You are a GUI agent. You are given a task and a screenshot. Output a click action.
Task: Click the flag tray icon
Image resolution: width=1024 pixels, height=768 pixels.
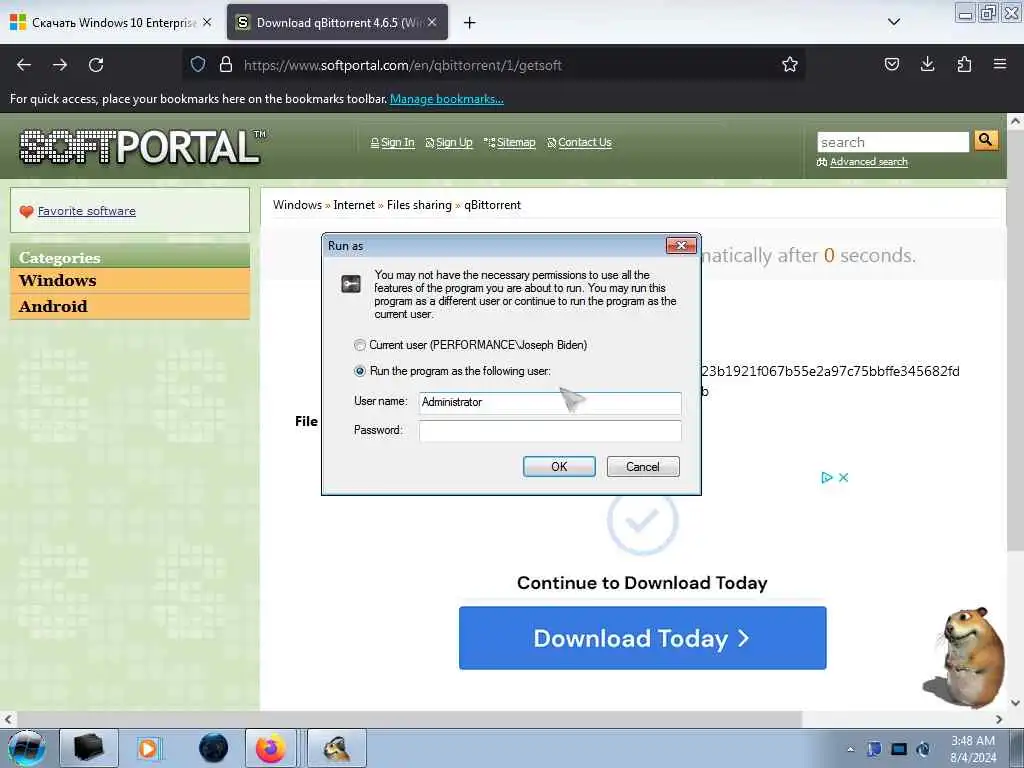[874, 749]
